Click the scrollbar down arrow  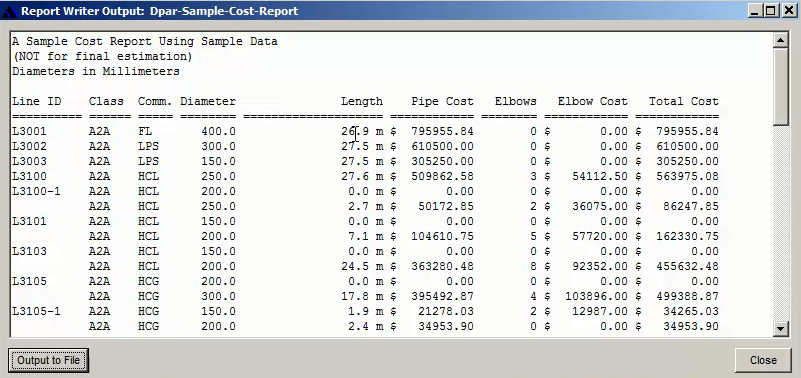point(781,328)
